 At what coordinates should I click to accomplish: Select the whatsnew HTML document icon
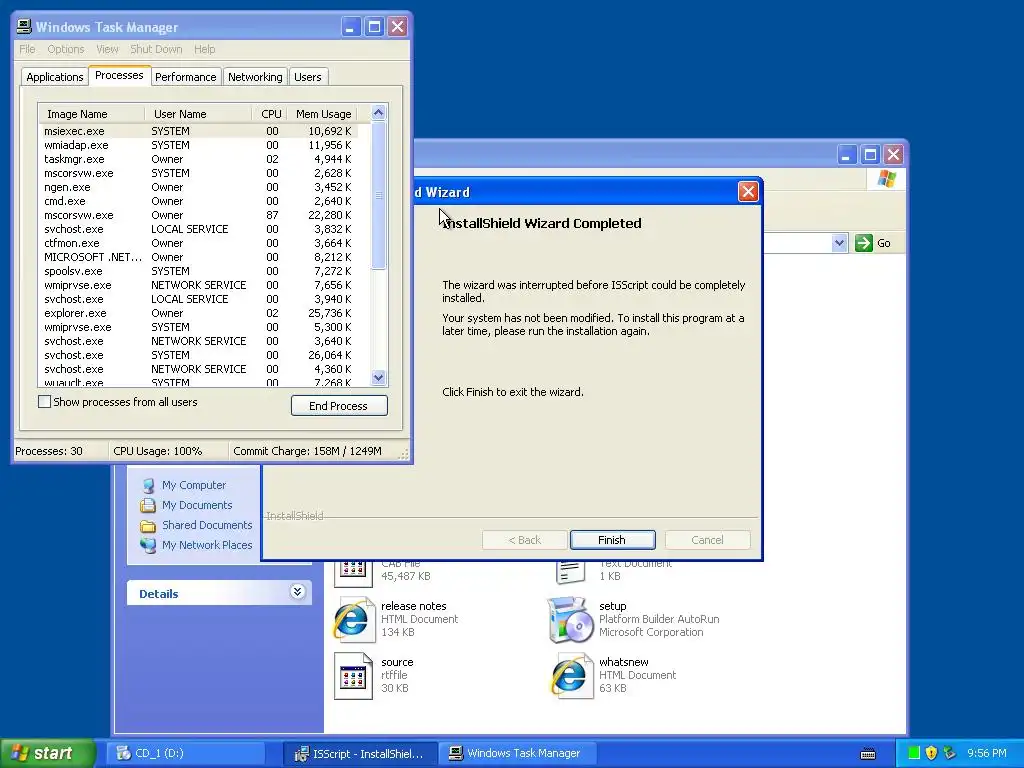pyautogui.click(x=571, y=676)
